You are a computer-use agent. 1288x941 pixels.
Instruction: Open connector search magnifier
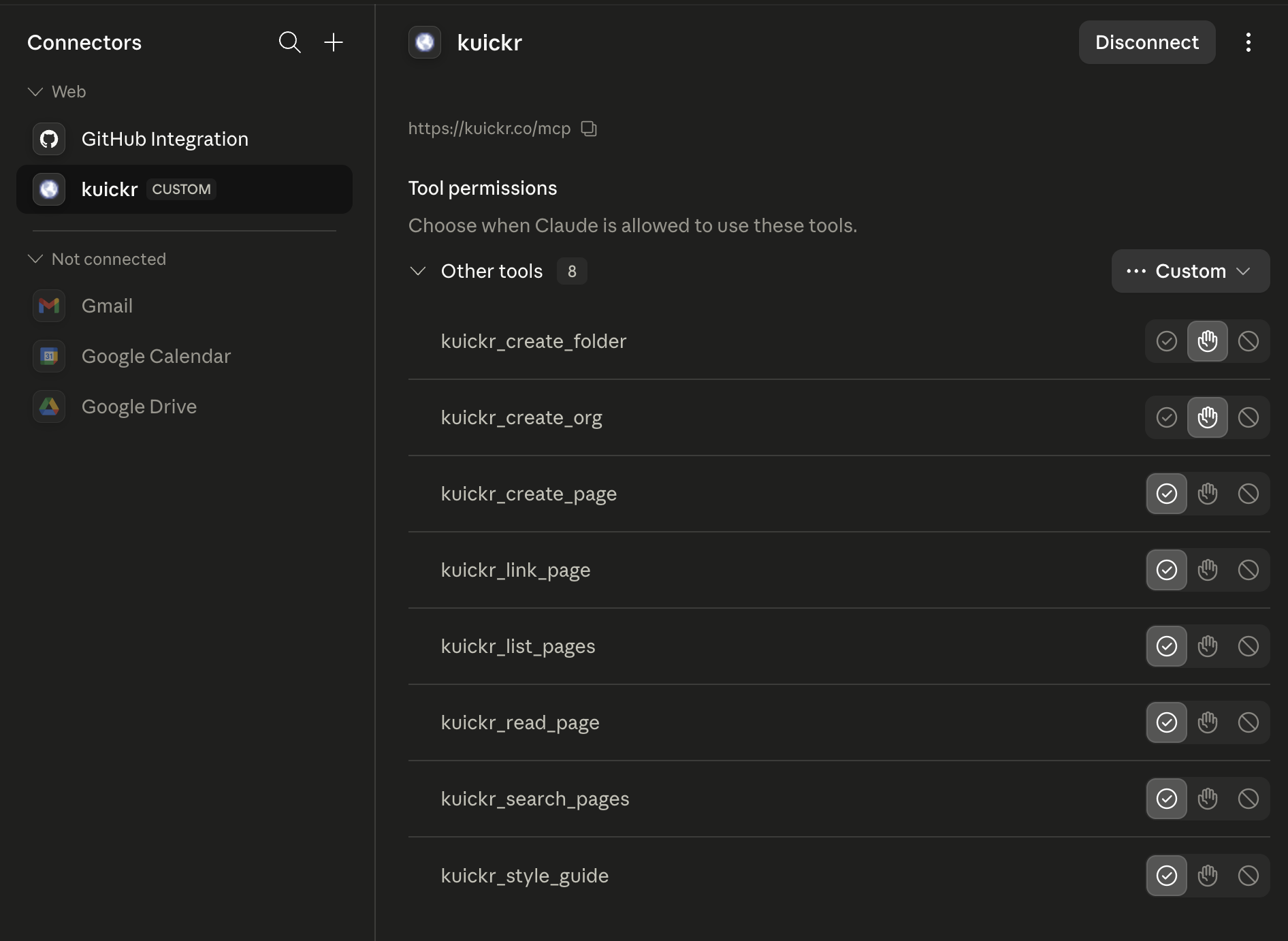(290, 42)
